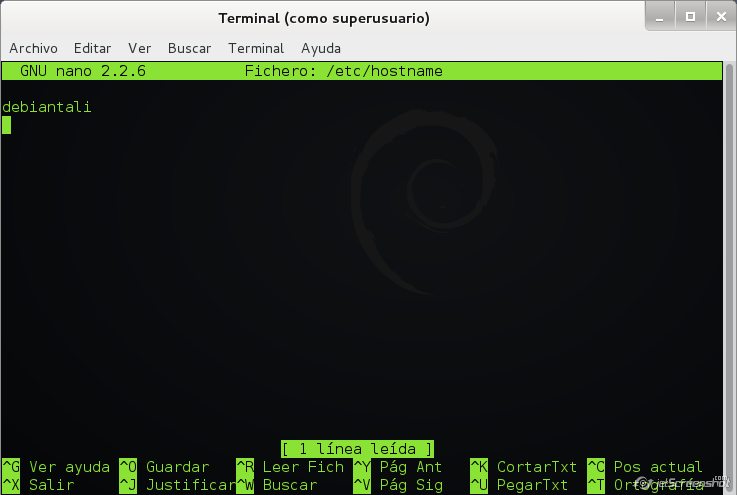The image size is (737, 495).
Task: Close the Terminal window
Action: coord(721,17)
